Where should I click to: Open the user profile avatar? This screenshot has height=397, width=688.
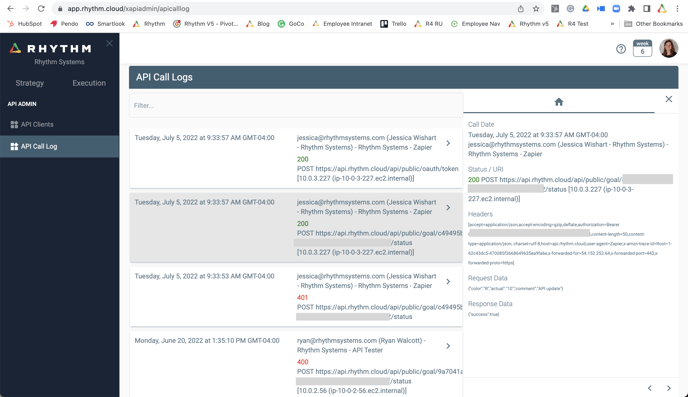tap(669, 48)
